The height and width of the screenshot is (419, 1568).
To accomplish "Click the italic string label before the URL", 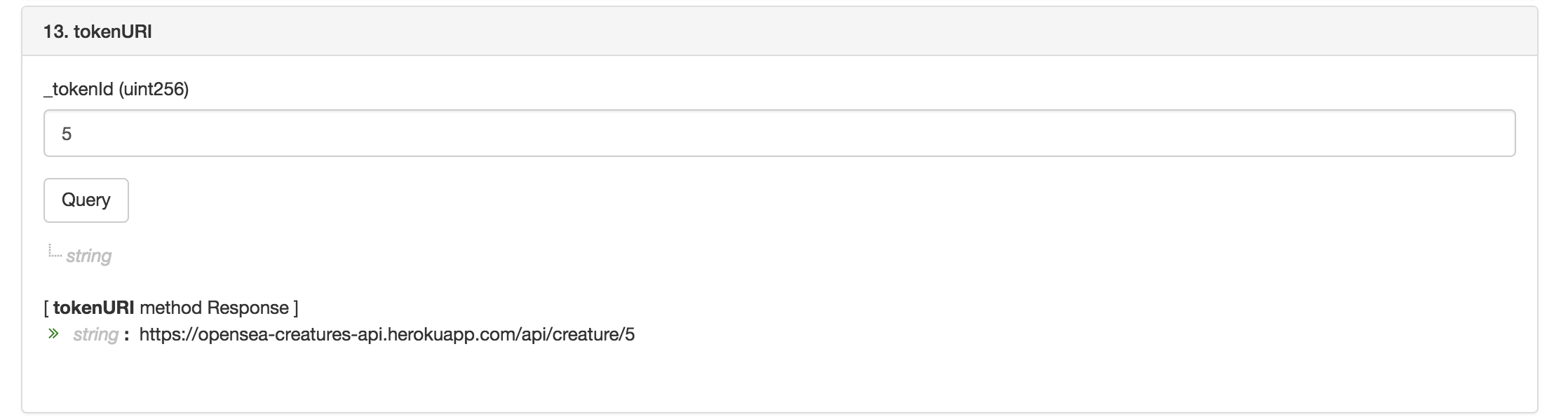I will click(x=95, y=335).
